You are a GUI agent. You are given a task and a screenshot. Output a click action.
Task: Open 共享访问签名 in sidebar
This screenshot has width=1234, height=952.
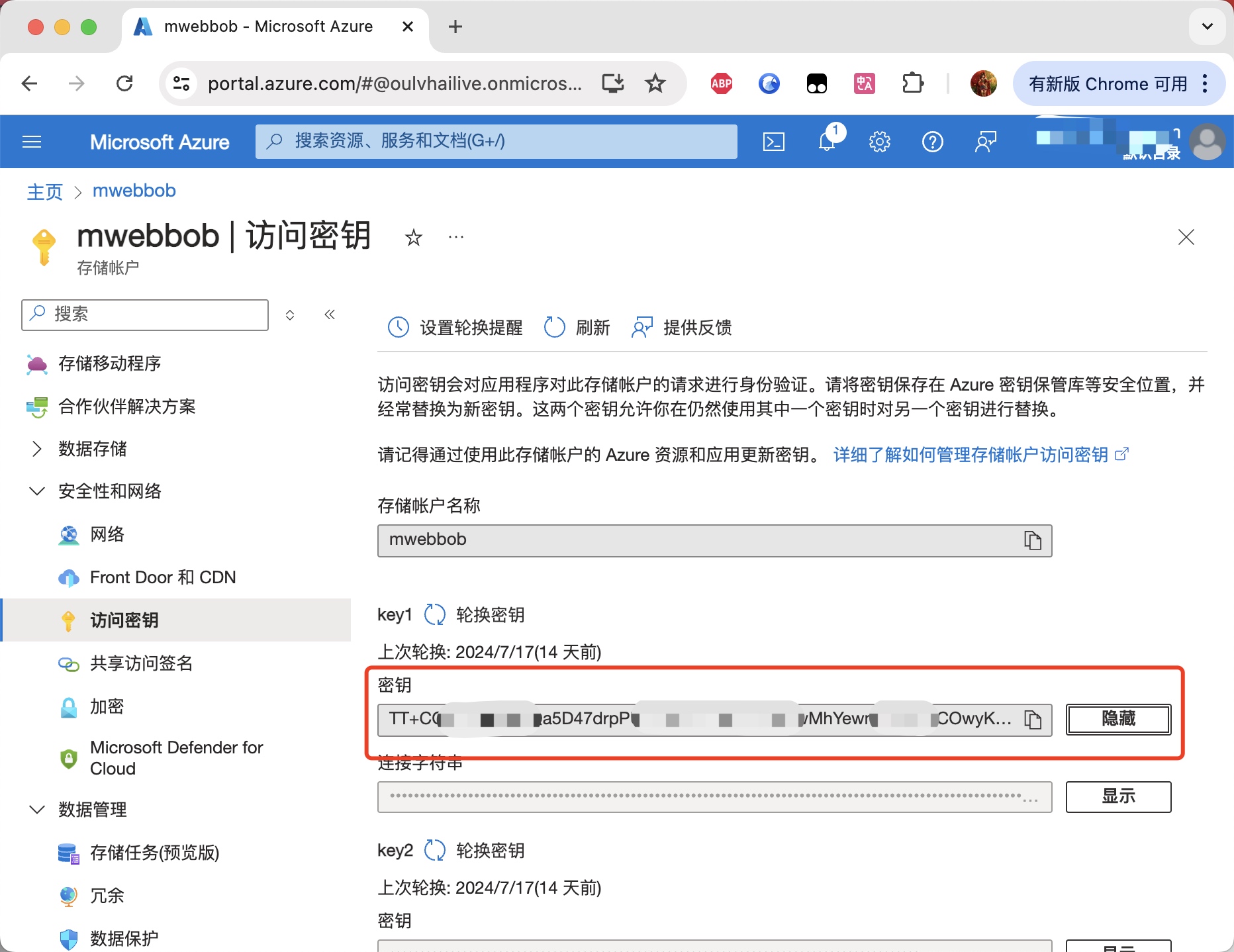[x=142, y=663]
